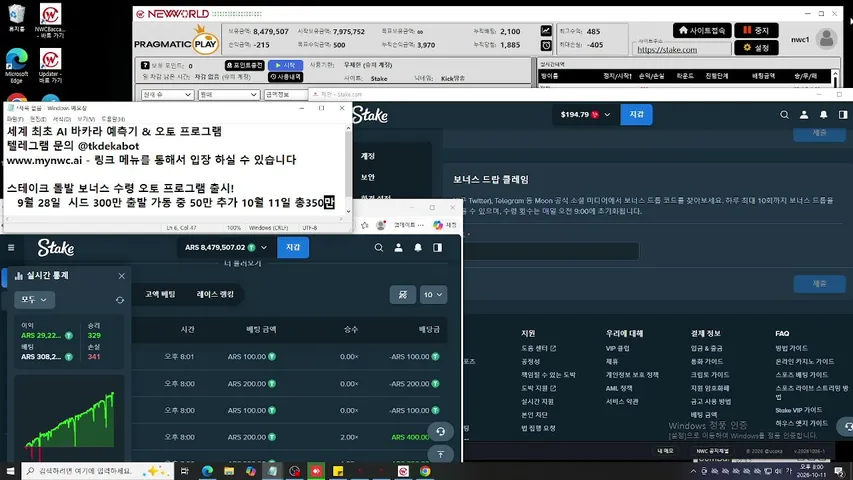The height and width of the screenshot is (480, 853).
Task: Click 지갑 wallet button in the back Stake window
Action: [636, 115]
